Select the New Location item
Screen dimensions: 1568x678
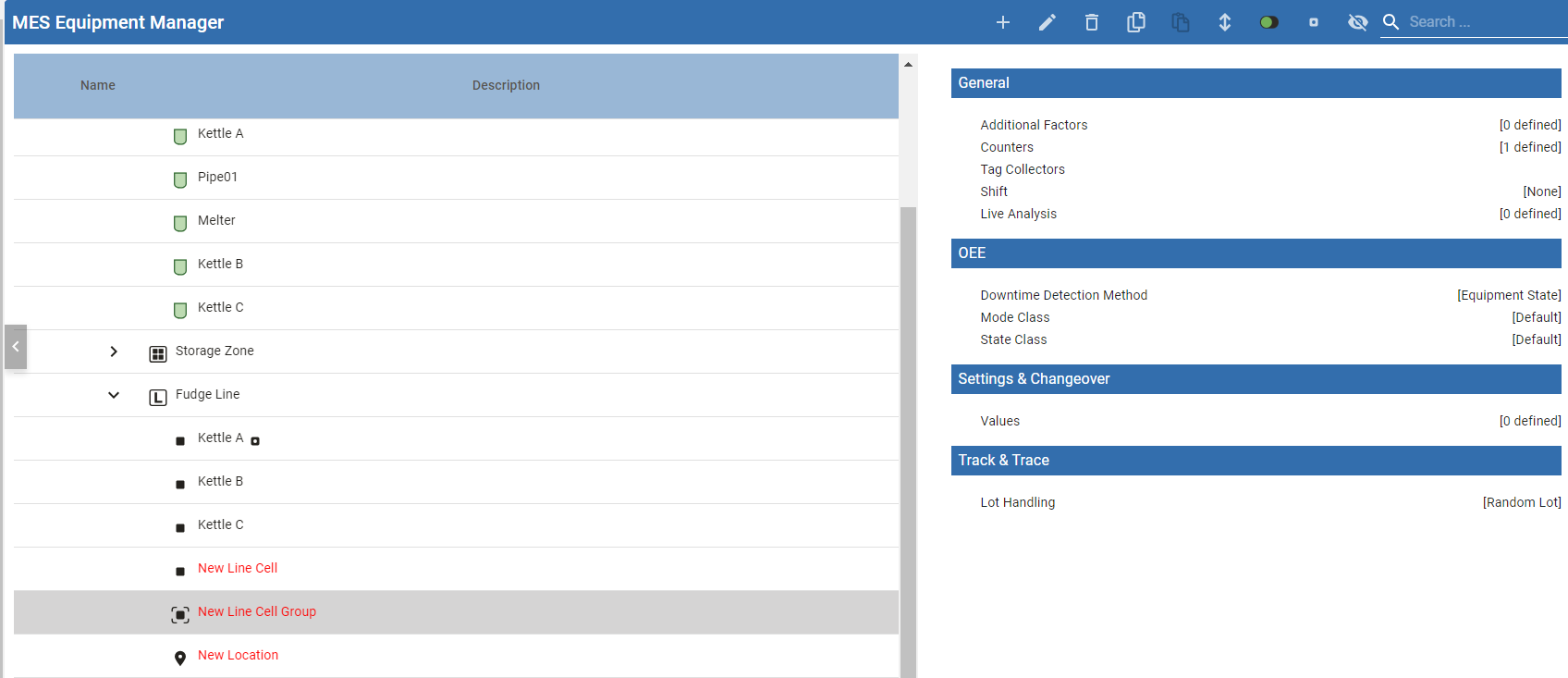coord(238,656)
